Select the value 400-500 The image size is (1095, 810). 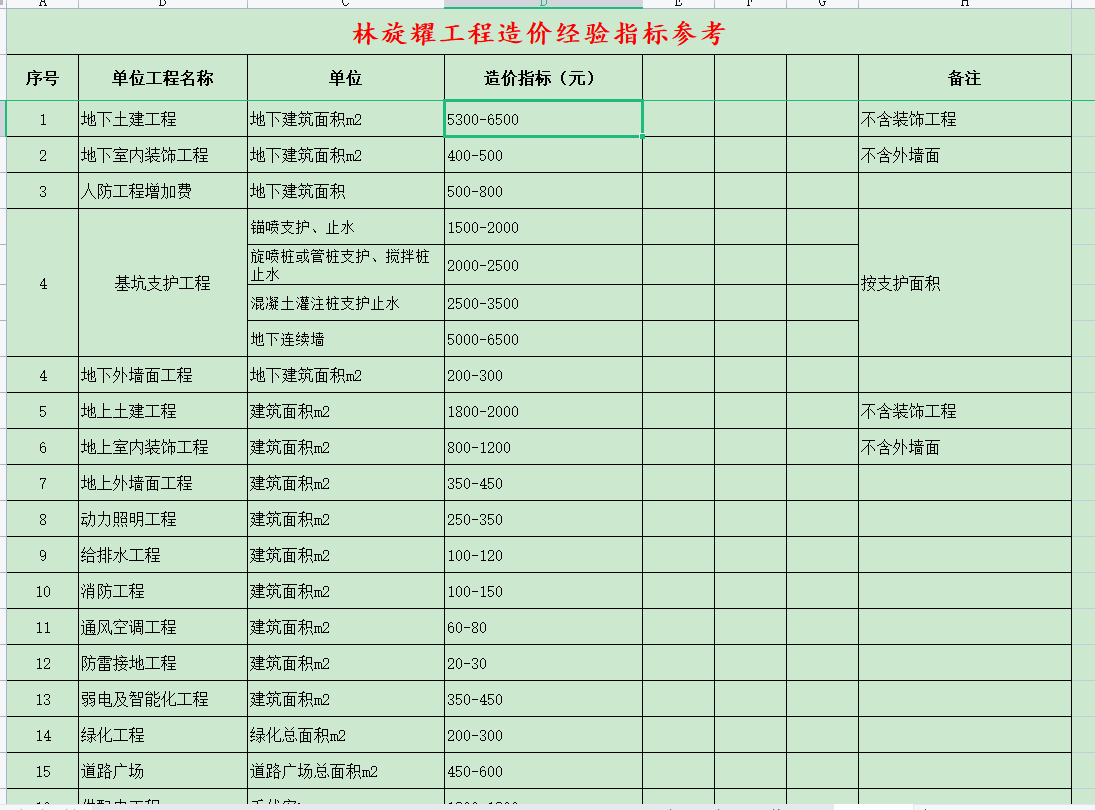coord(543,155)
